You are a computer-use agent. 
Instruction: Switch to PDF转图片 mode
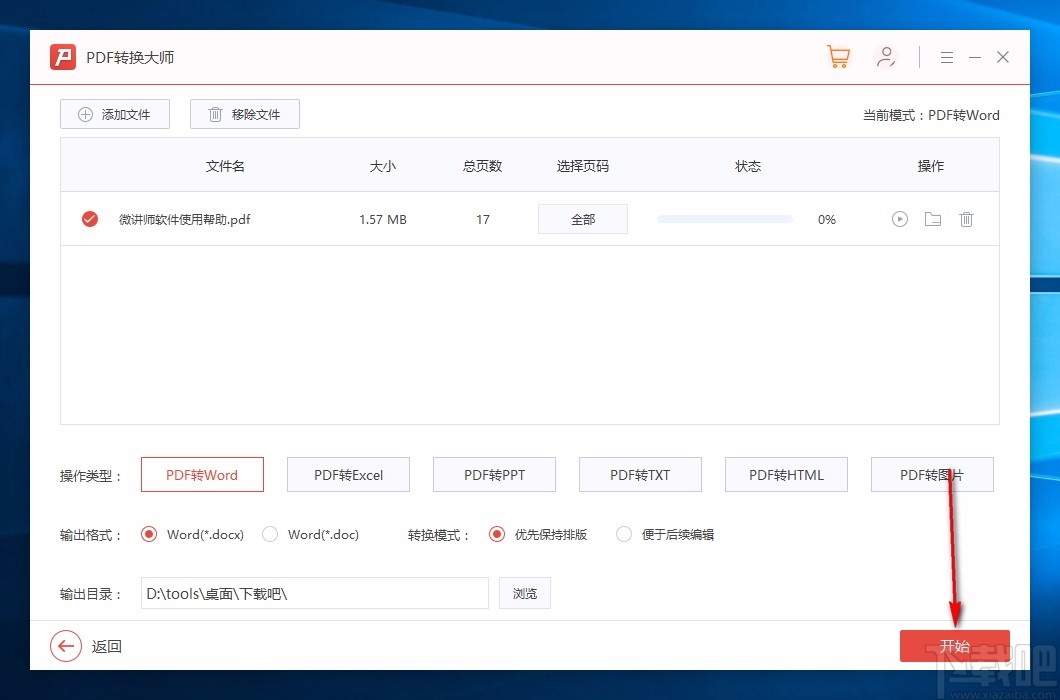pyautogui.click(x=932, y=474)
